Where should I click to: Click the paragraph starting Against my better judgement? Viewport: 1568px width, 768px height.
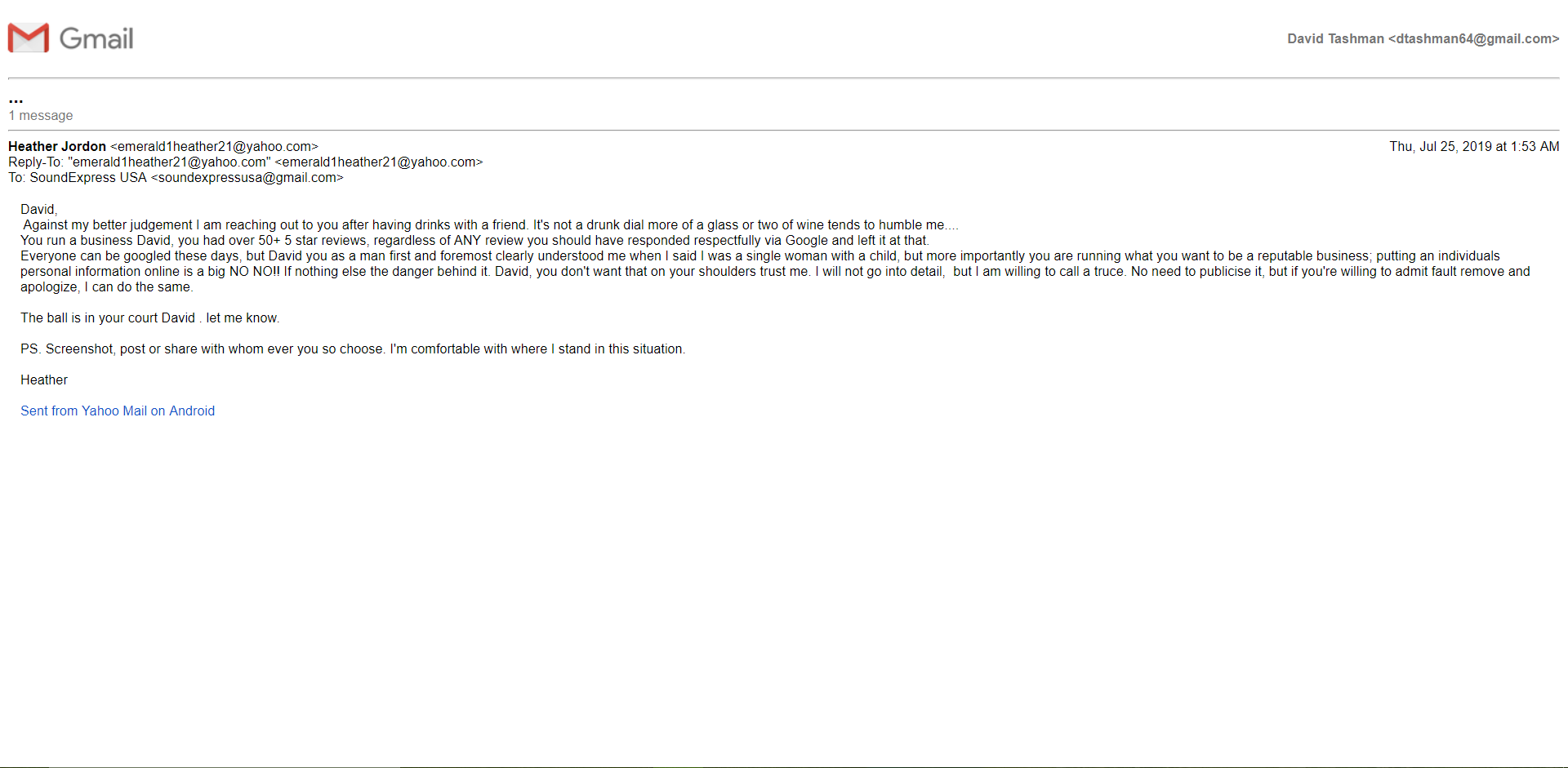[491, 224]
